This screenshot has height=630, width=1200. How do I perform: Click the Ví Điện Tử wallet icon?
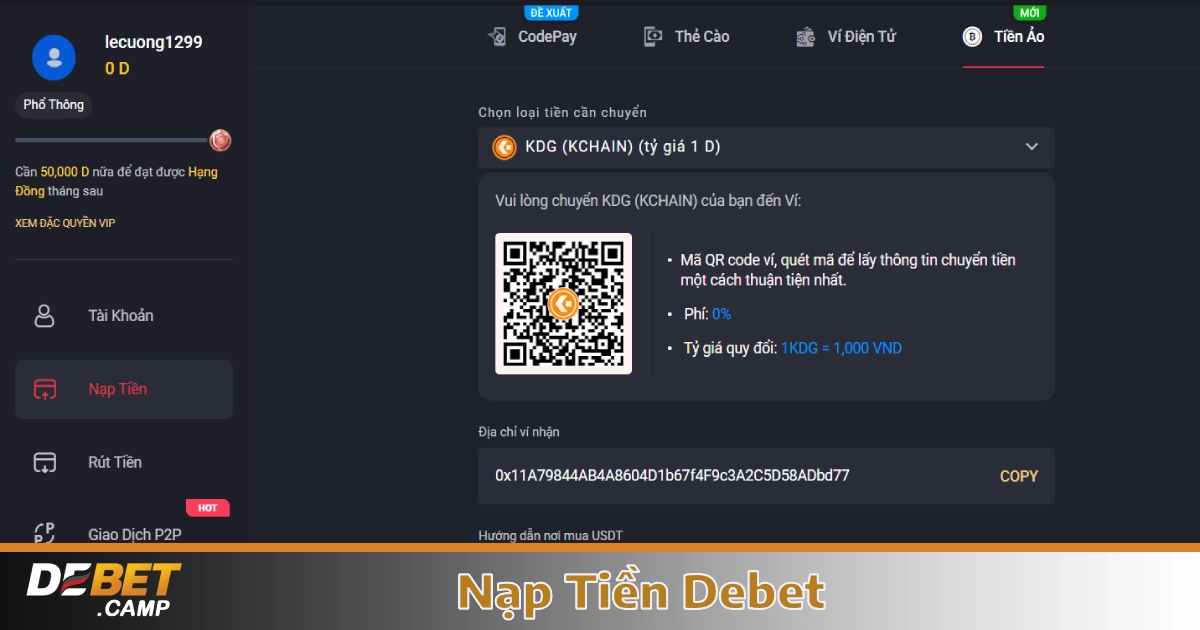(x=806, y=37)
